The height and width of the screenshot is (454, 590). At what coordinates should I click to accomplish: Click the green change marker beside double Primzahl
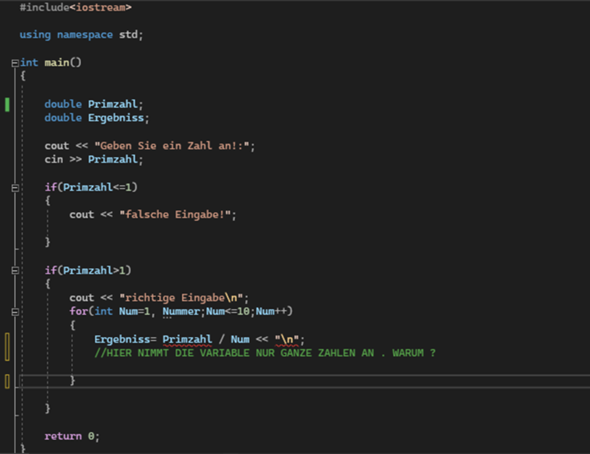pyautogui.click(x=7, y=105)
